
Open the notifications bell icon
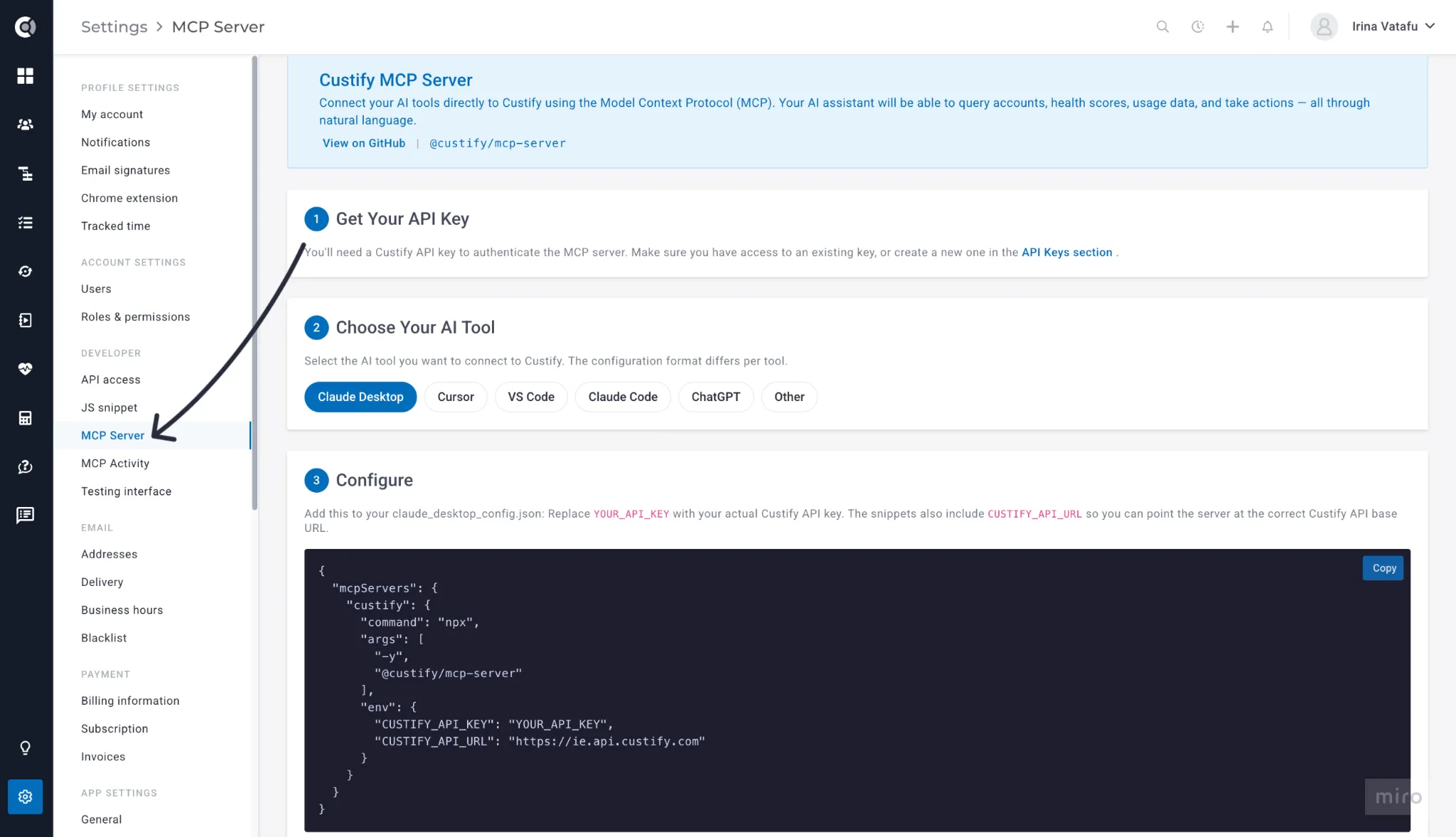coord(1268,26)
